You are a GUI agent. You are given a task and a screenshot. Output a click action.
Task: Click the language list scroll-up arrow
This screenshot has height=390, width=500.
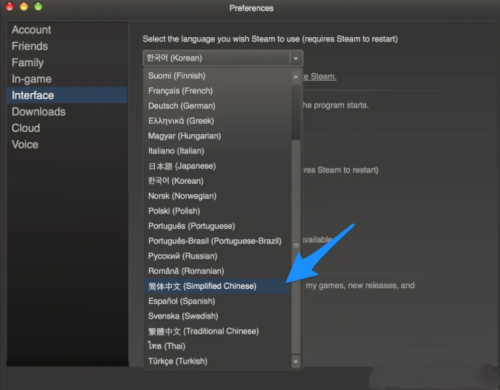click(x=296, y=77)
